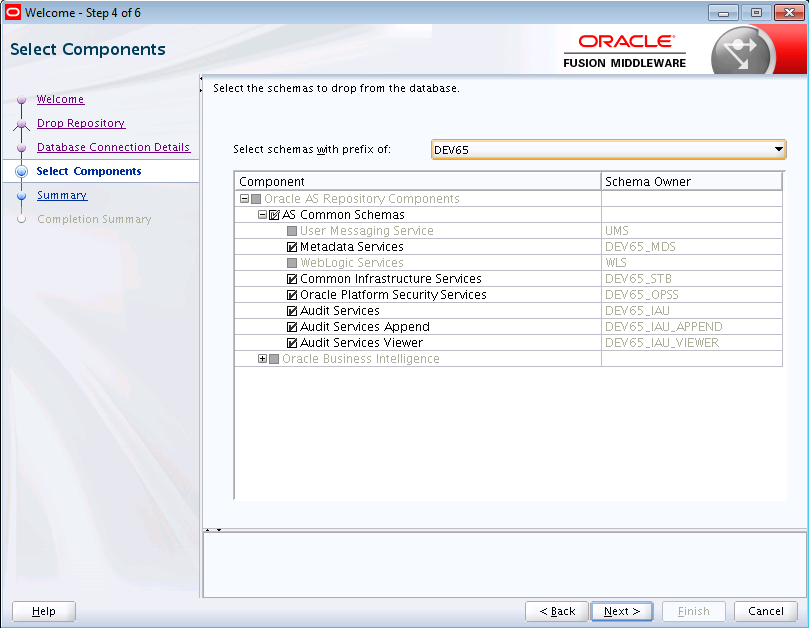The height and width of the screenshot is (628, 809).
Task: Close the installer window
Action: (x=789, y=12)
